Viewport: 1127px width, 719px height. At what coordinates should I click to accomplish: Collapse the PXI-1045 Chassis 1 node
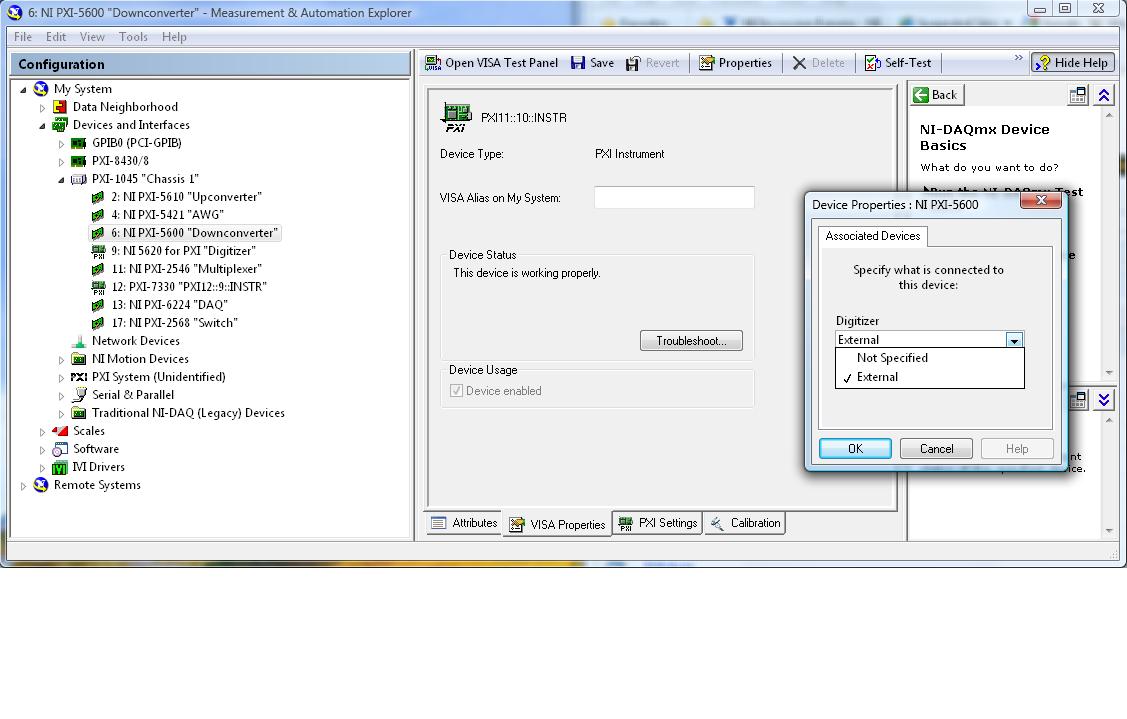coord(61,180)
